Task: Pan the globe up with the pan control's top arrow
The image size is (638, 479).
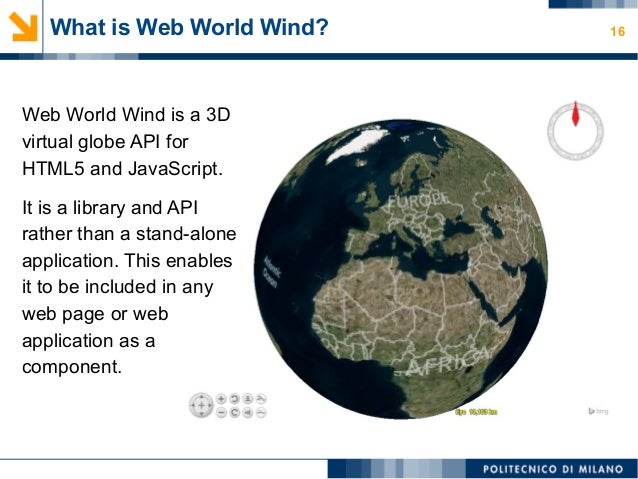Action: point(201,397)
